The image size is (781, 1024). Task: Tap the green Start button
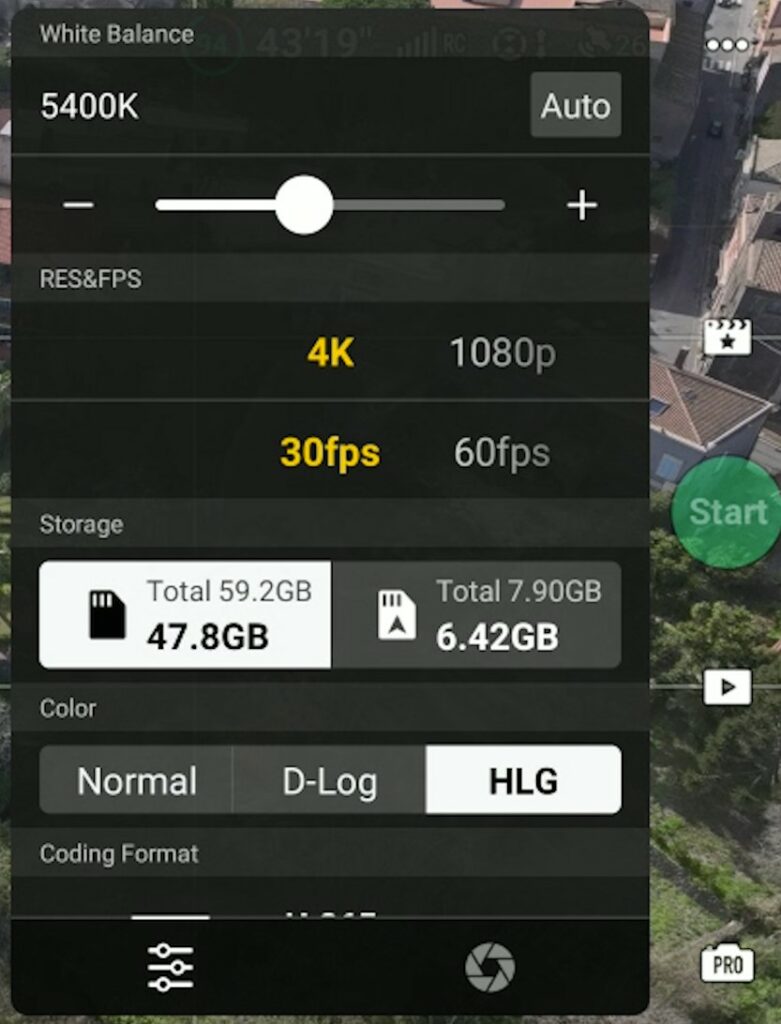pos(727,511)
